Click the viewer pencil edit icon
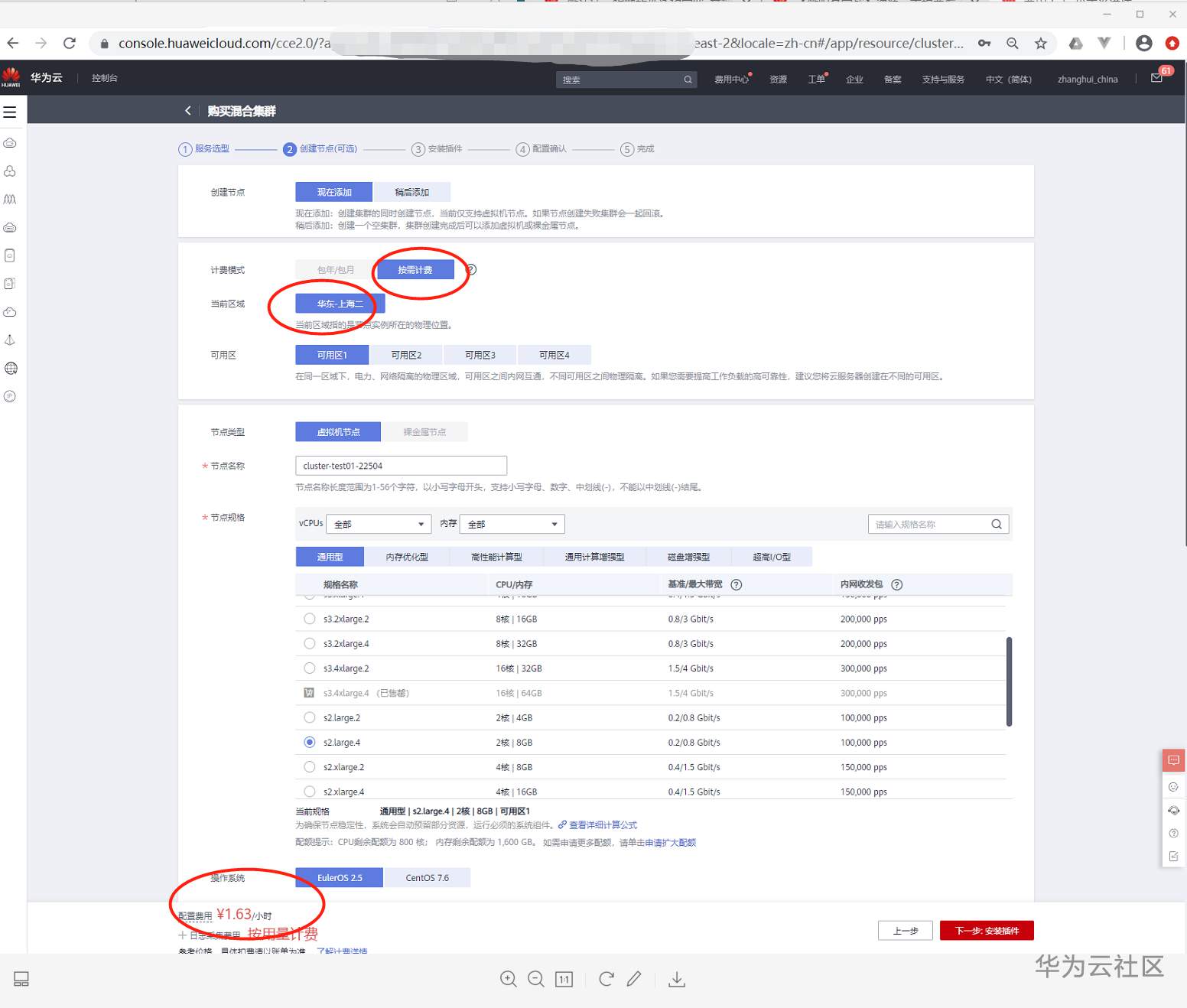 (x=634, y=979)
